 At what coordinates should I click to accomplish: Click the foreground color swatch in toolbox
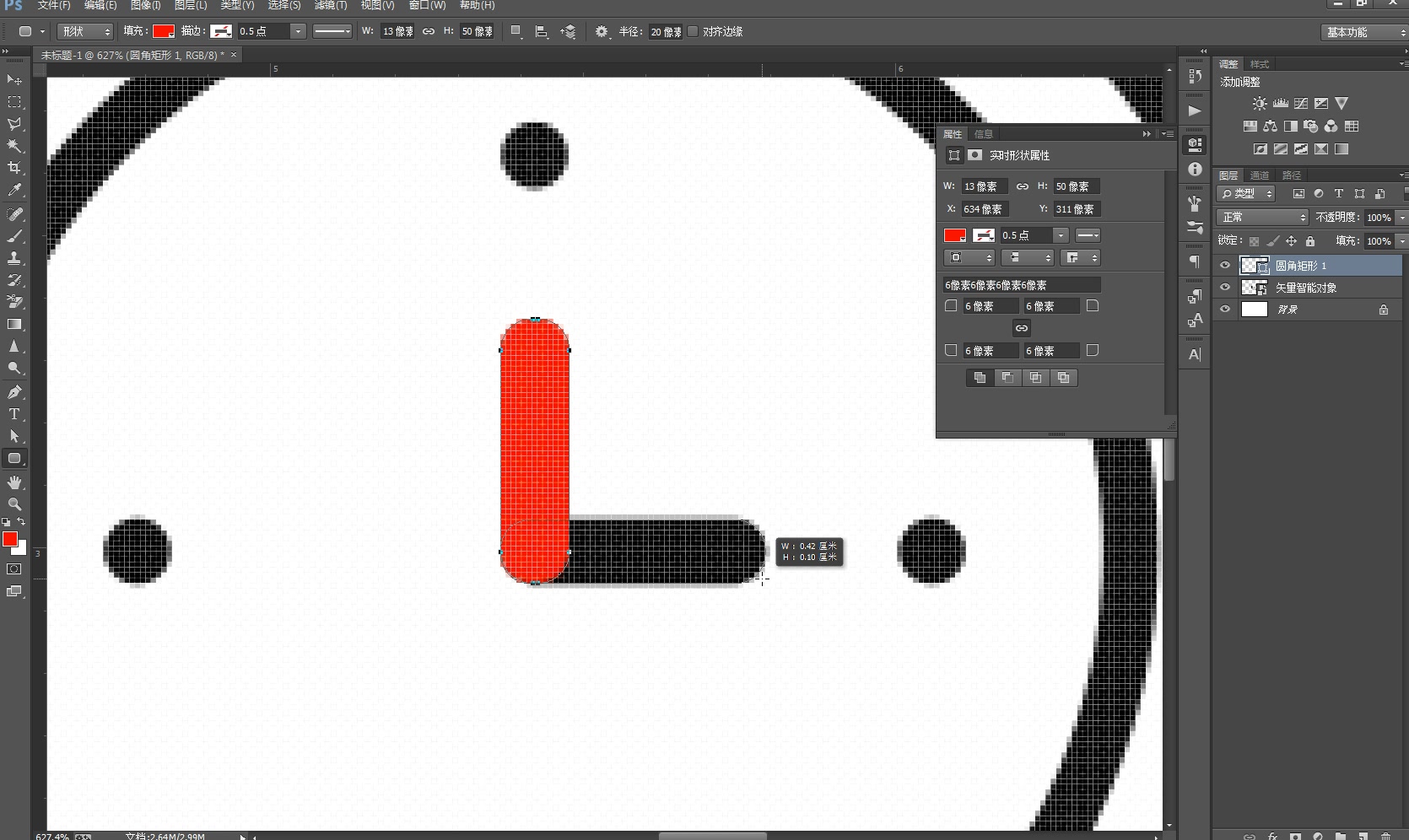click(10, 539)
